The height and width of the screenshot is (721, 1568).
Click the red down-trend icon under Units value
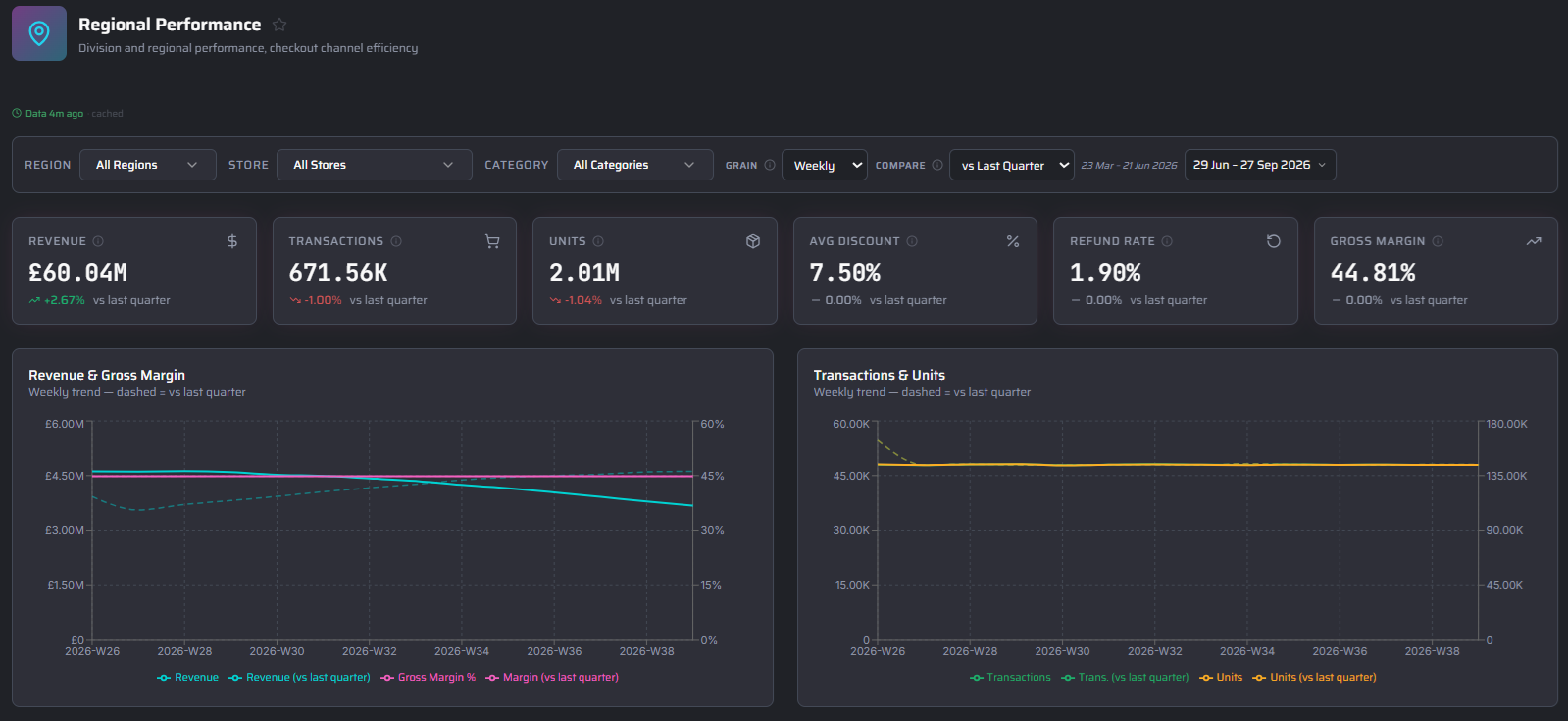pyautogui.click(x=555, y=300)
